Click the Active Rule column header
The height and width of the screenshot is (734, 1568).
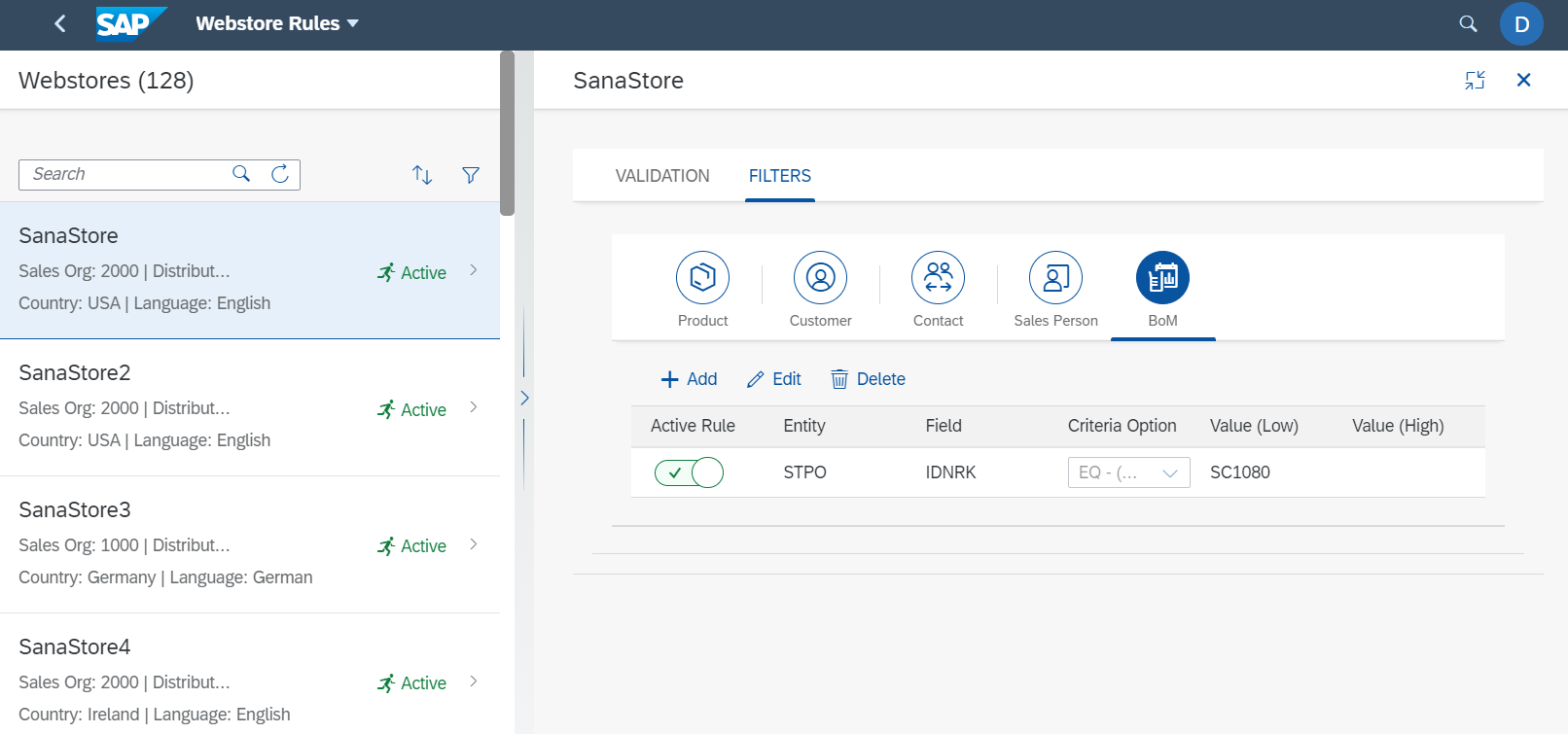tap(693, 426)
